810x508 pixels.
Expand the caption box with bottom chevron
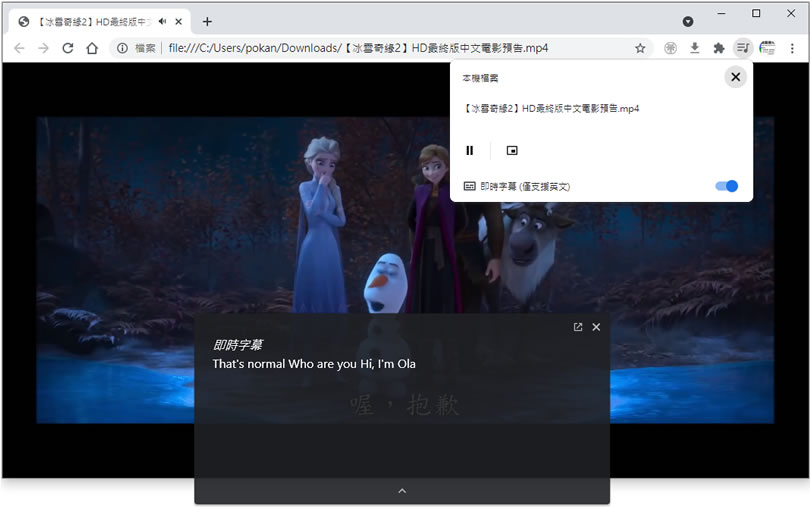pyautogui.click(x=402, y=490)
